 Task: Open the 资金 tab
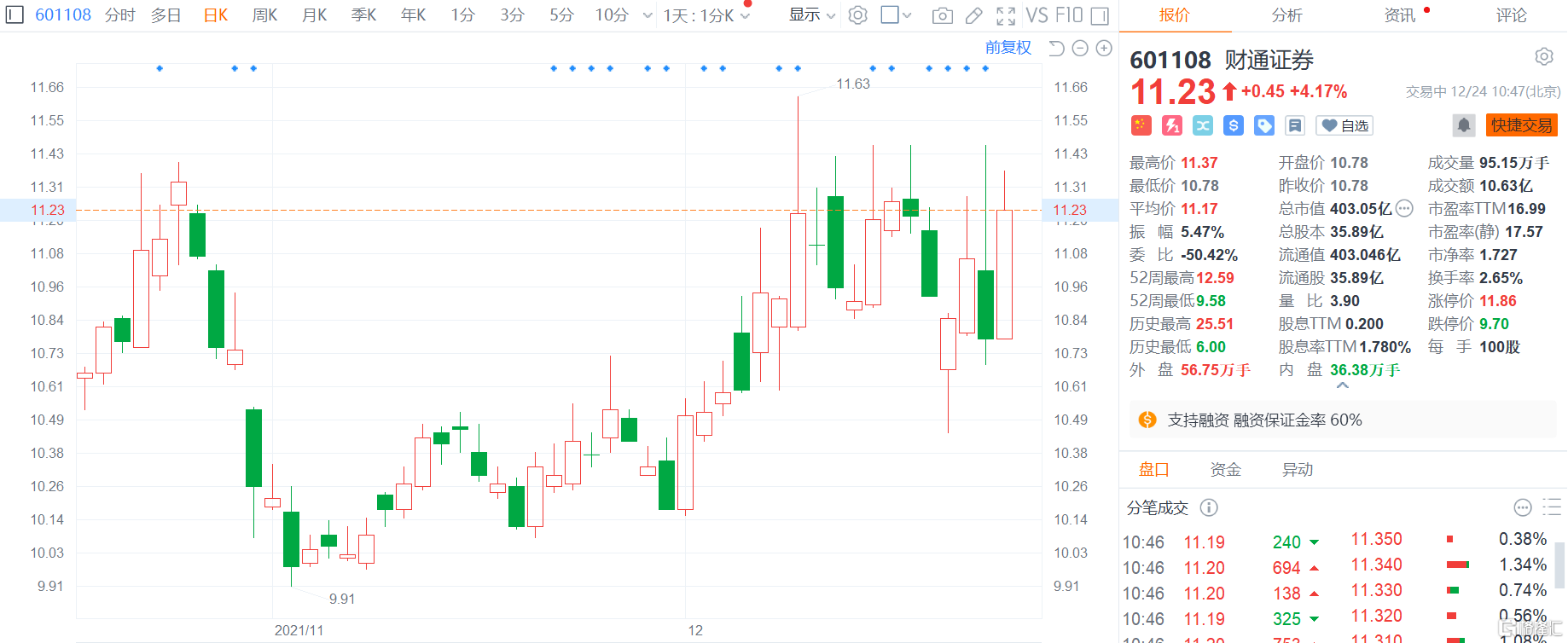(1225, 469)
